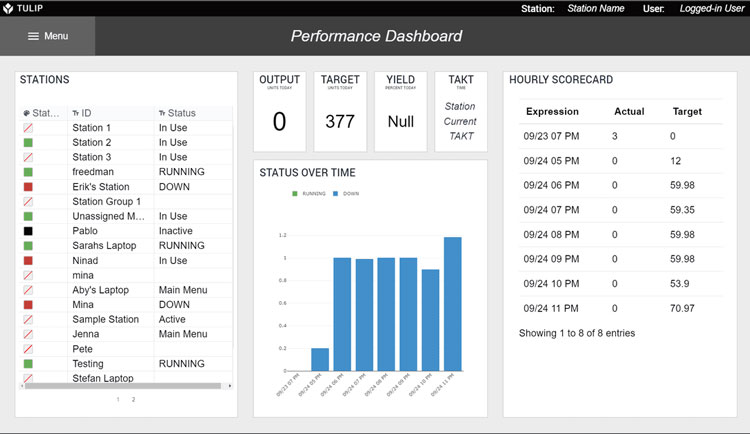Select Stefan Laptop station name
Viewport: 750px width, 434px height.
pyautogui.click(x=103, y=378)
